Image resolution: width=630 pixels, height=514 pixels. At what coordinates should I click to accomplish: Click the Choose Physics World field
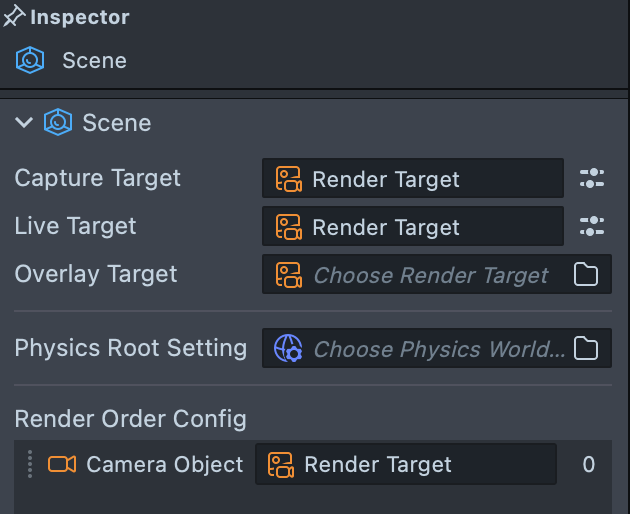coord(420,349)
